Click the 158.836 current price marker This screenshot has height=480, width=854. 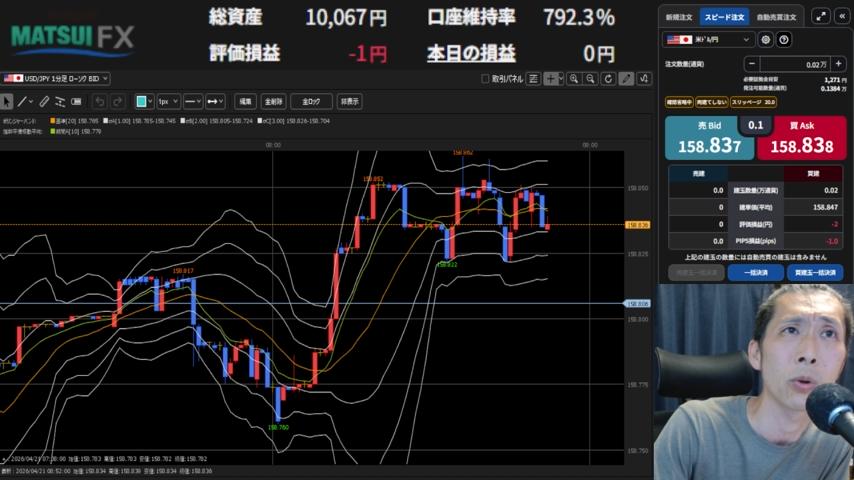point(637,224)
